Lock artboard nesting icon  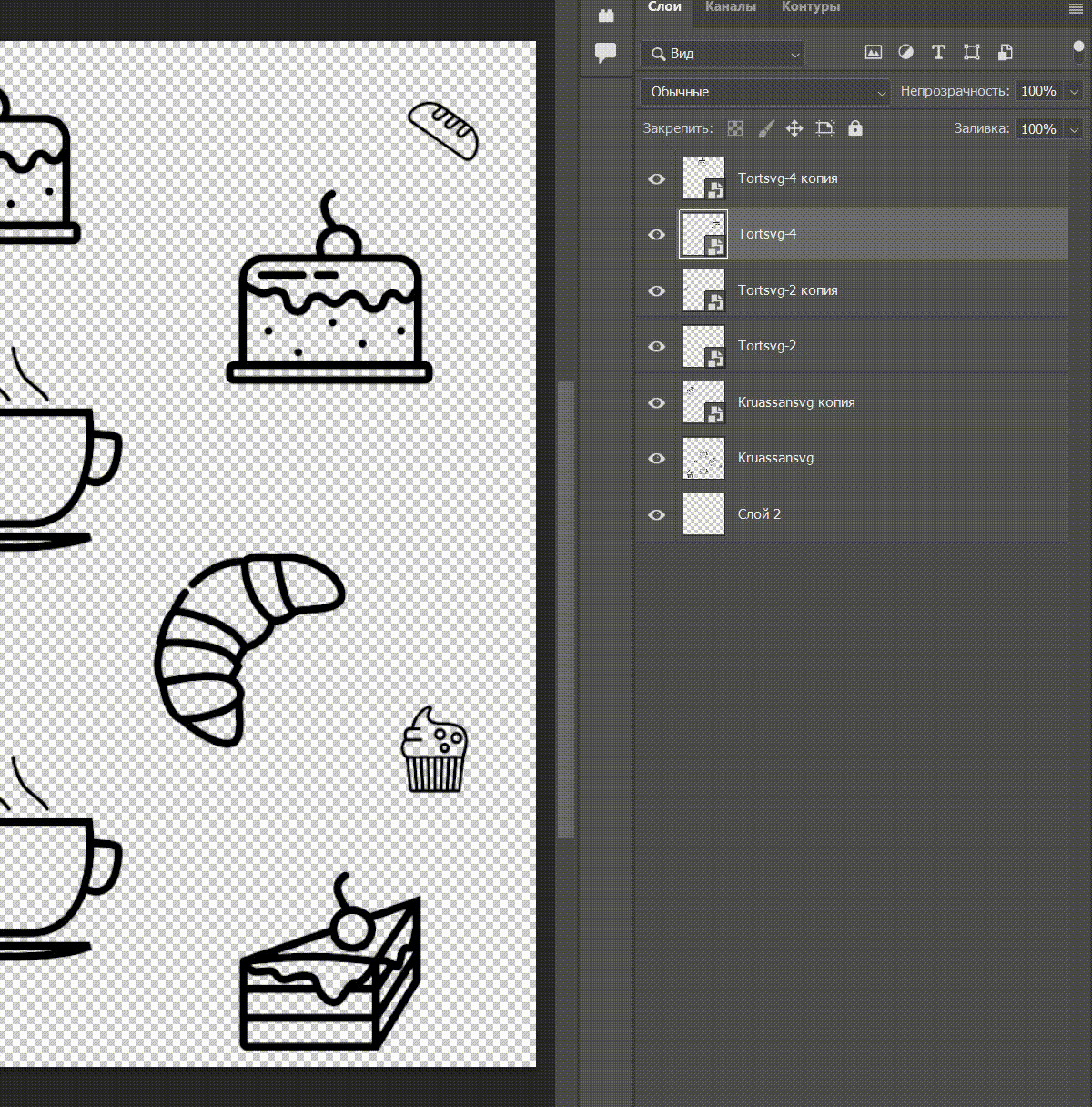point(825,129)
